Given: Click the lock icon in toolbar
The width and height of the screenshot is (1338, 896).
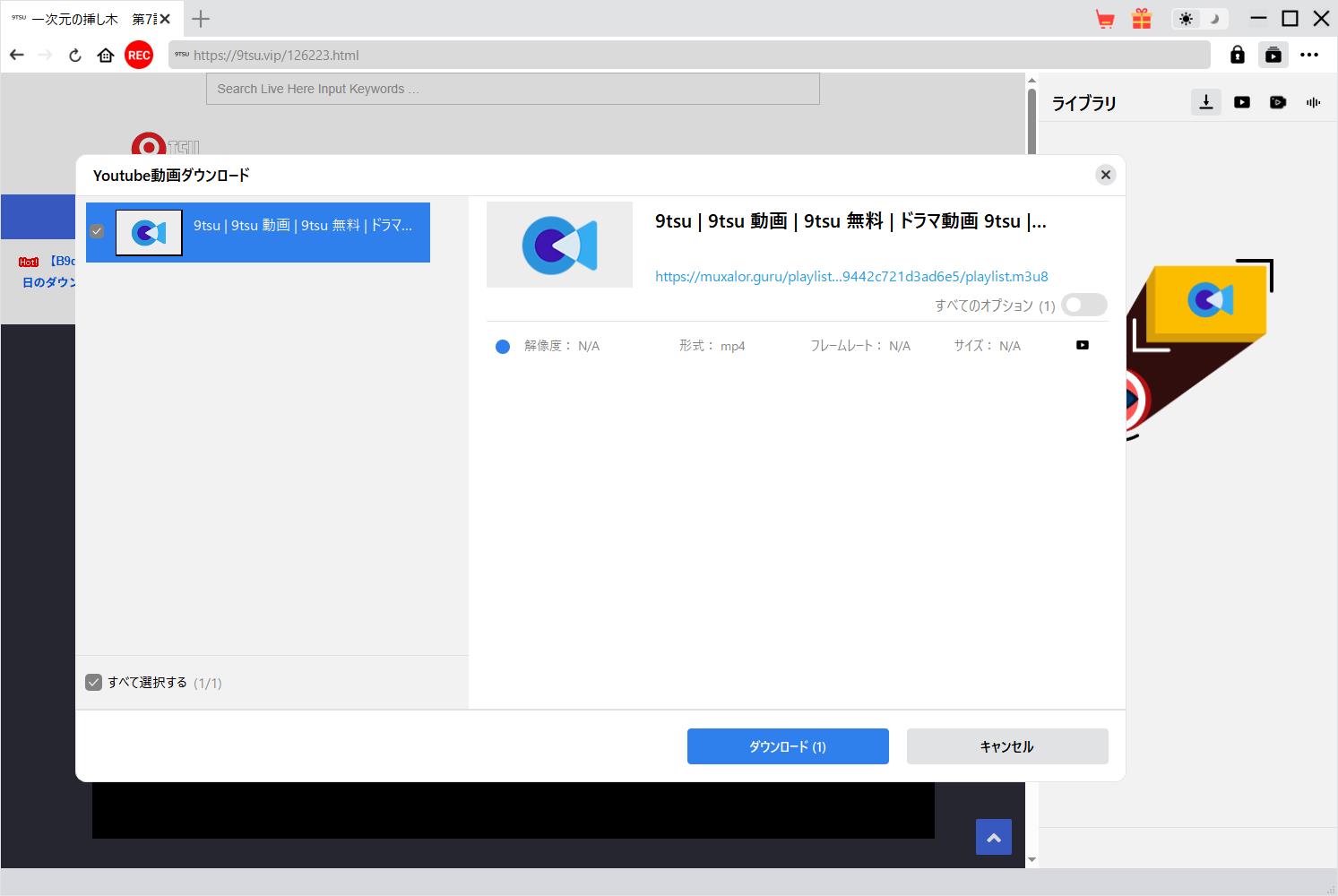Looking at the screenshot, I should coord(1238,55).
